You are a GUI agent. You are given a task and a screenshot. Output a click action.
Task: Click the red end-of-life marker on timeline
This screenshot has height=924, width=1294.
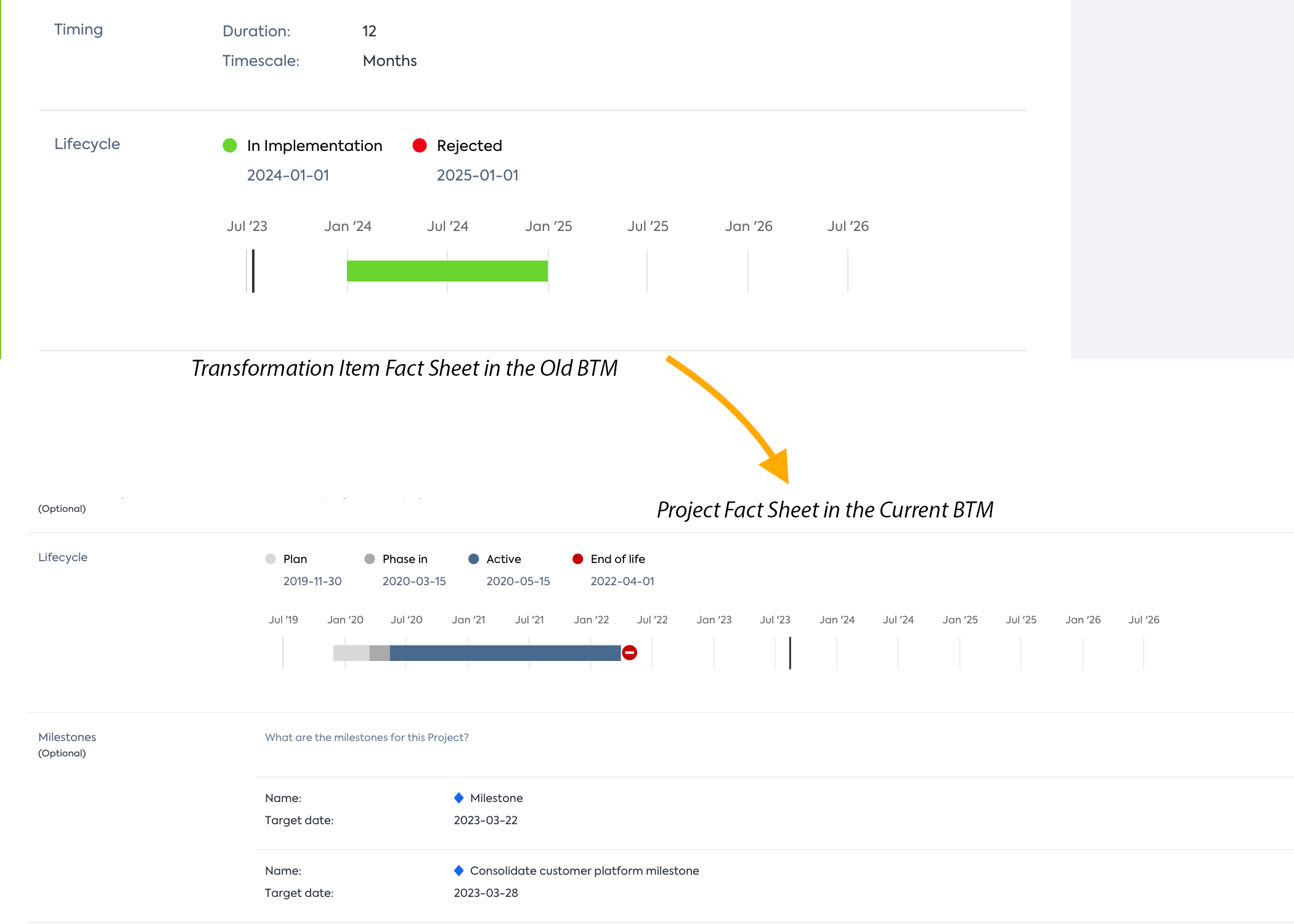[629, 653]
